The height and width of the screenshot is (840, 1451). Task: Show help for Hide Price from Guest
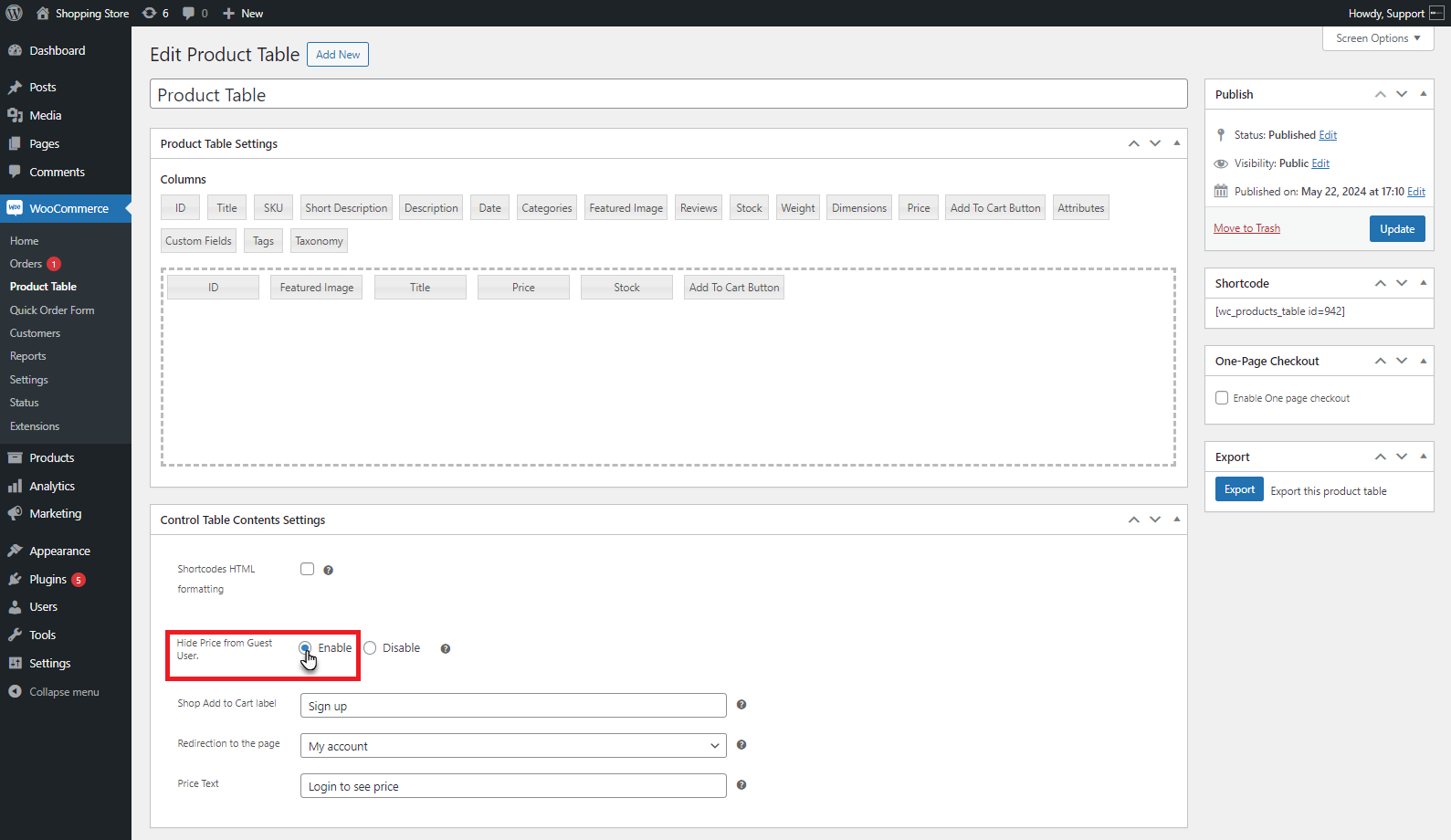click(446, 649)
